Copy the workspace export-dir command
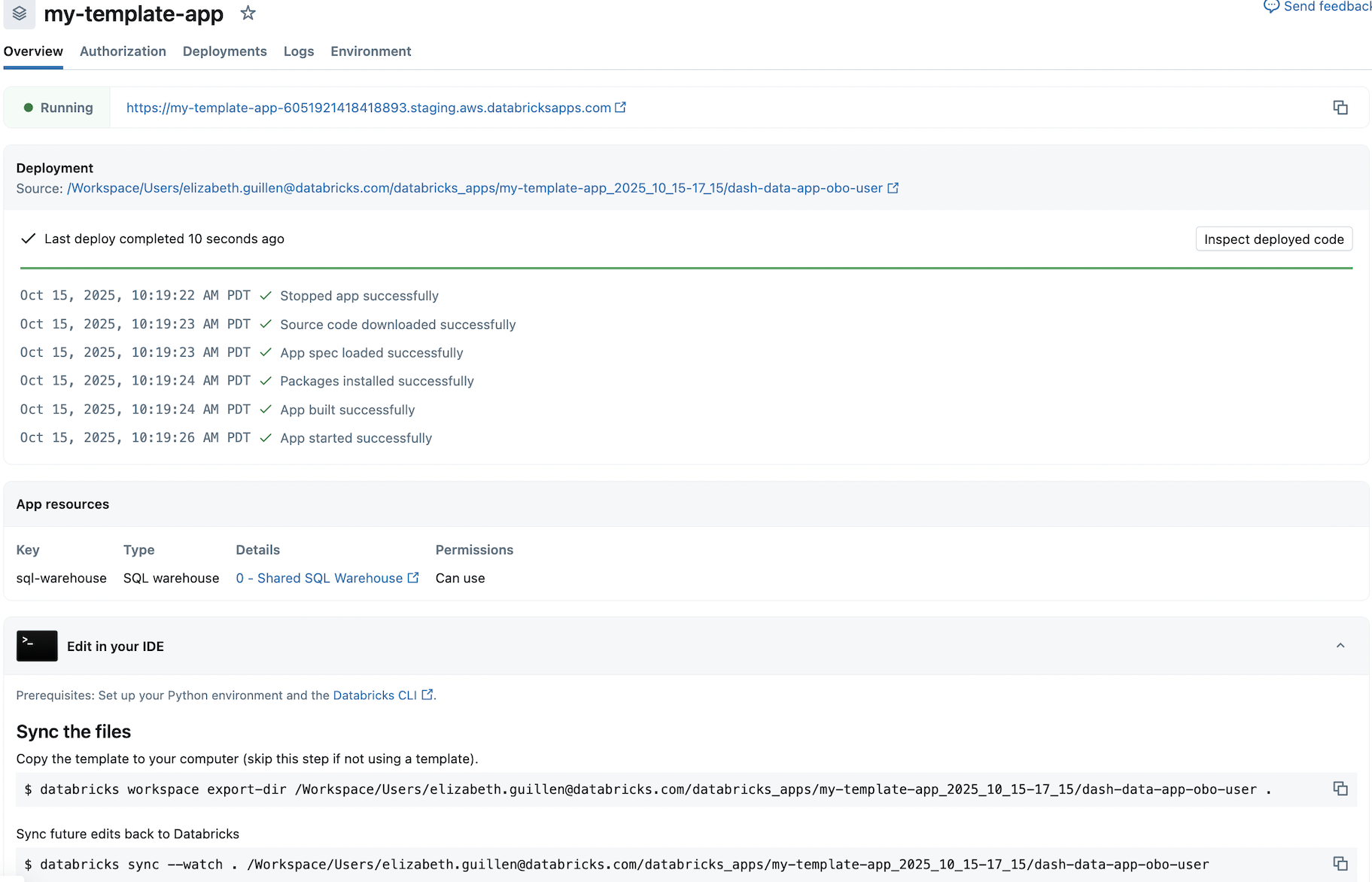The height and width of the screenshot is (882, 1372). tap(1342, 789)
